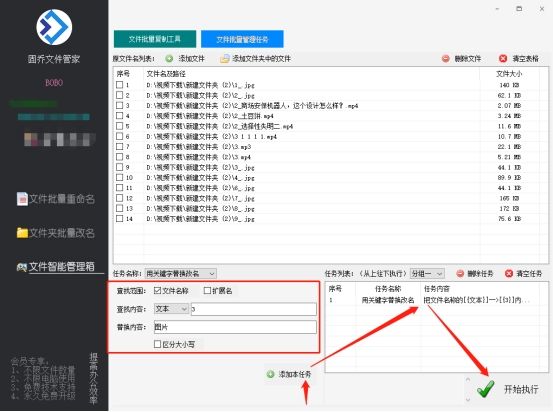Screen dimensions: 553x412
Task: Click the file smart manager icon
Action: (x=22, y=267)
